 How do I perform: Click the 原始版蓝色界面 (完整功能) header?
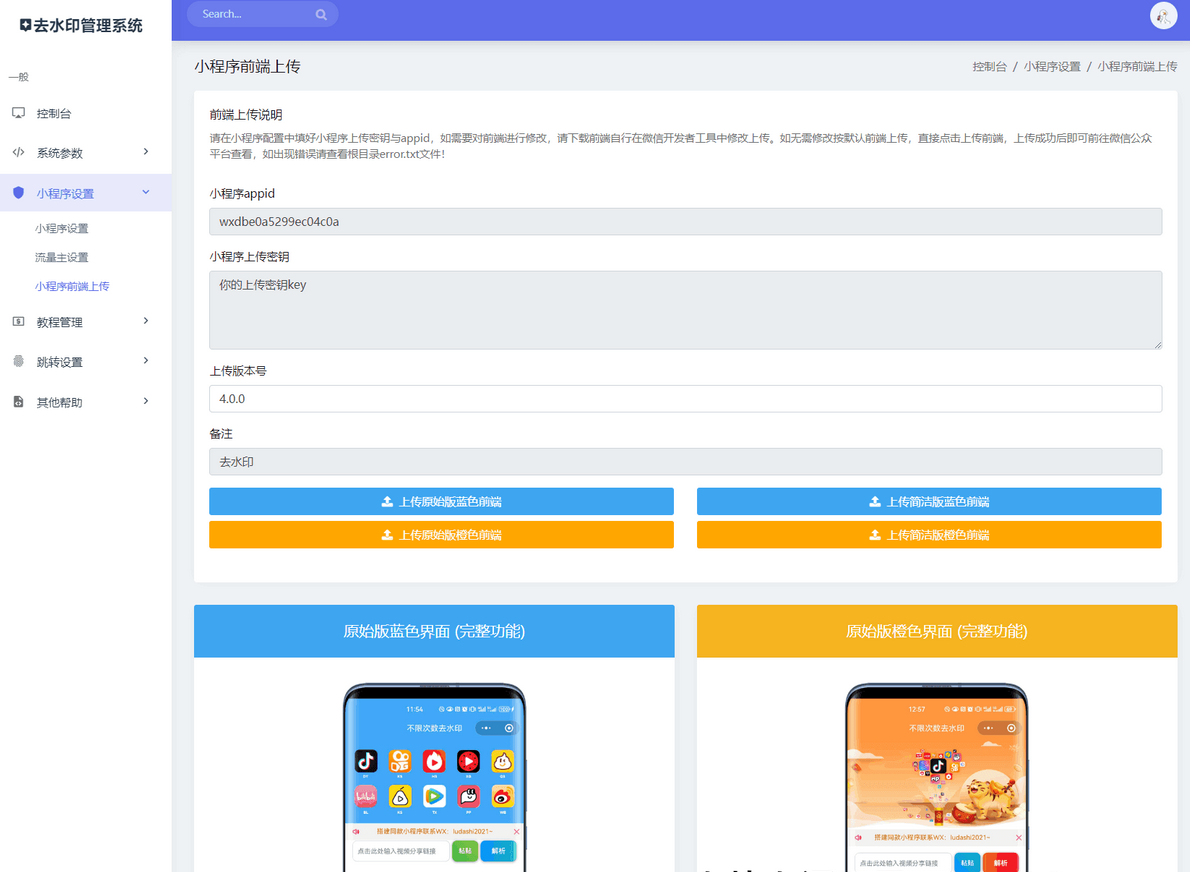point(434,631)
